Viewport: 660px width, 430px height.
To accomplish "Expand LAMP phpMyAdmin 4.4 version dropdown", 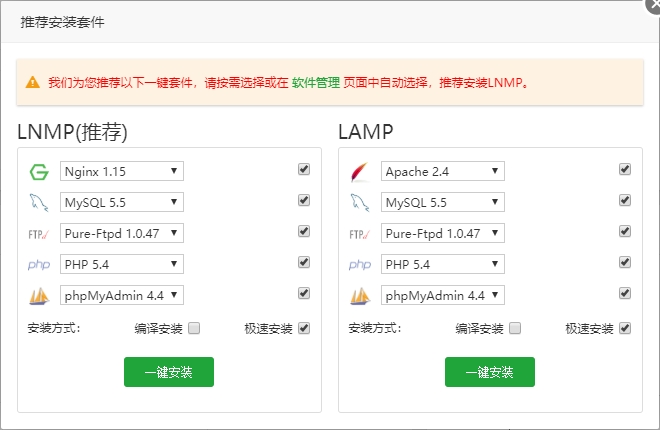I will 442,295.
